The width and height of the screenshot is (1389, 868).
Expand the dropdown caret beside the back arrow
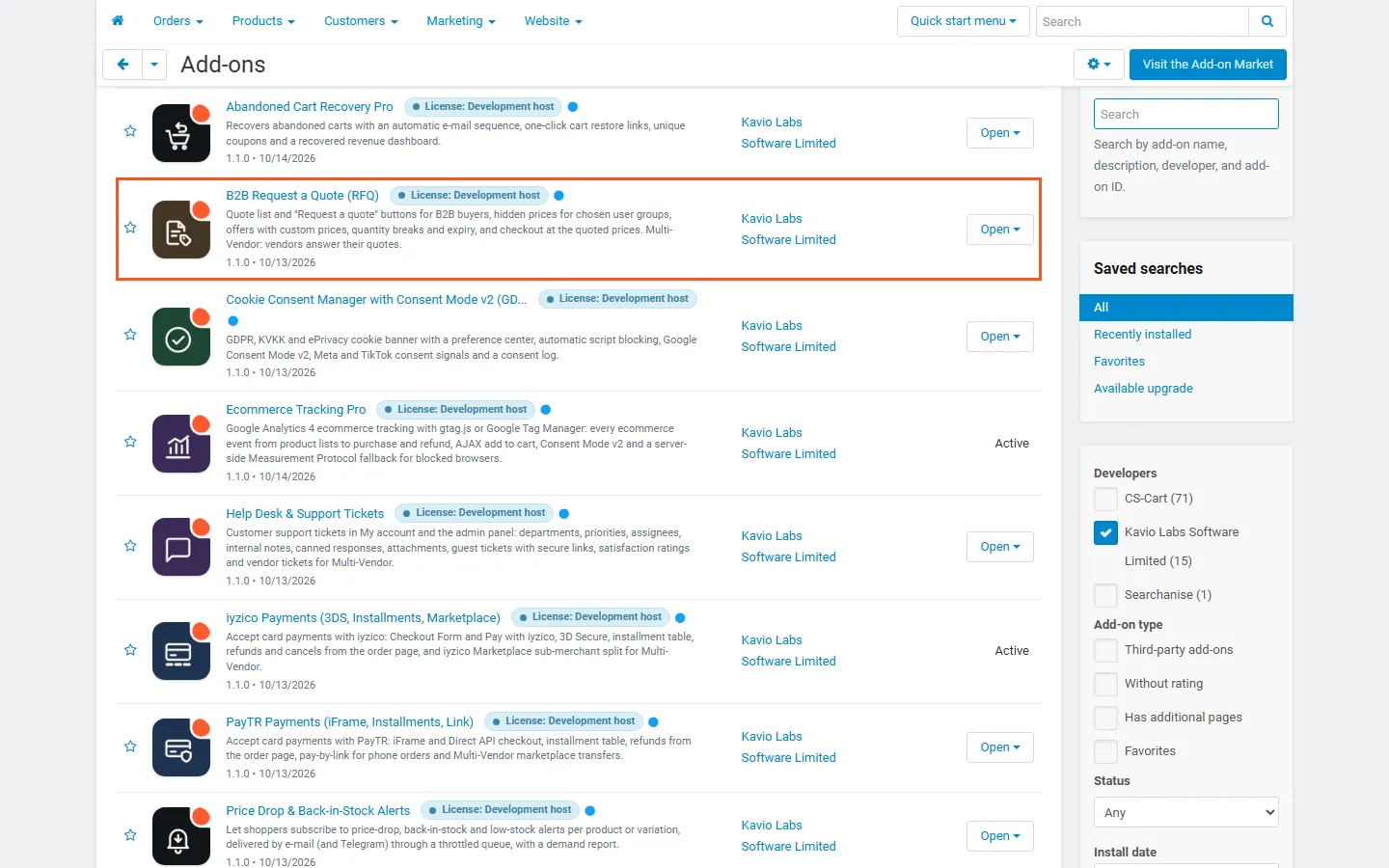coord(154,65)
